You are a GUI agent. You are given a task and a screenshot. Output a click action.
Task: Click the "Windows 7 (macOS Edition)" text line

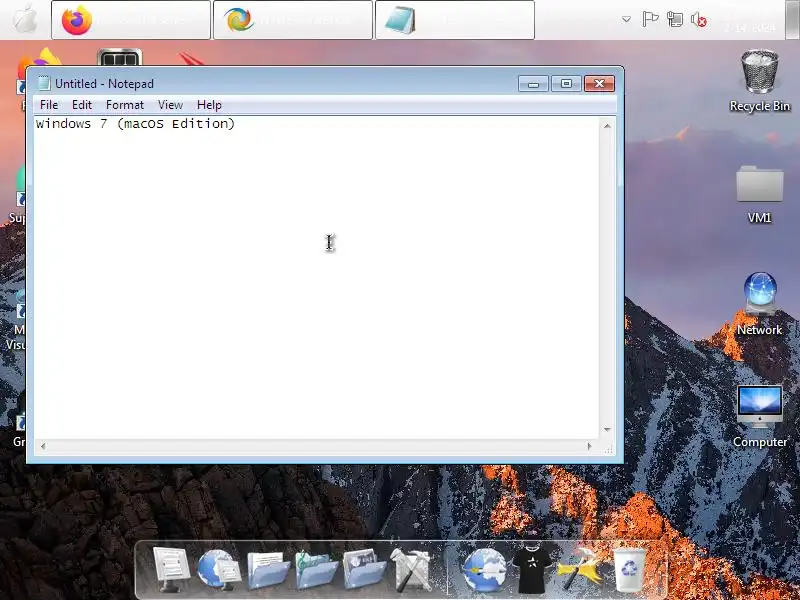point(135,123)
